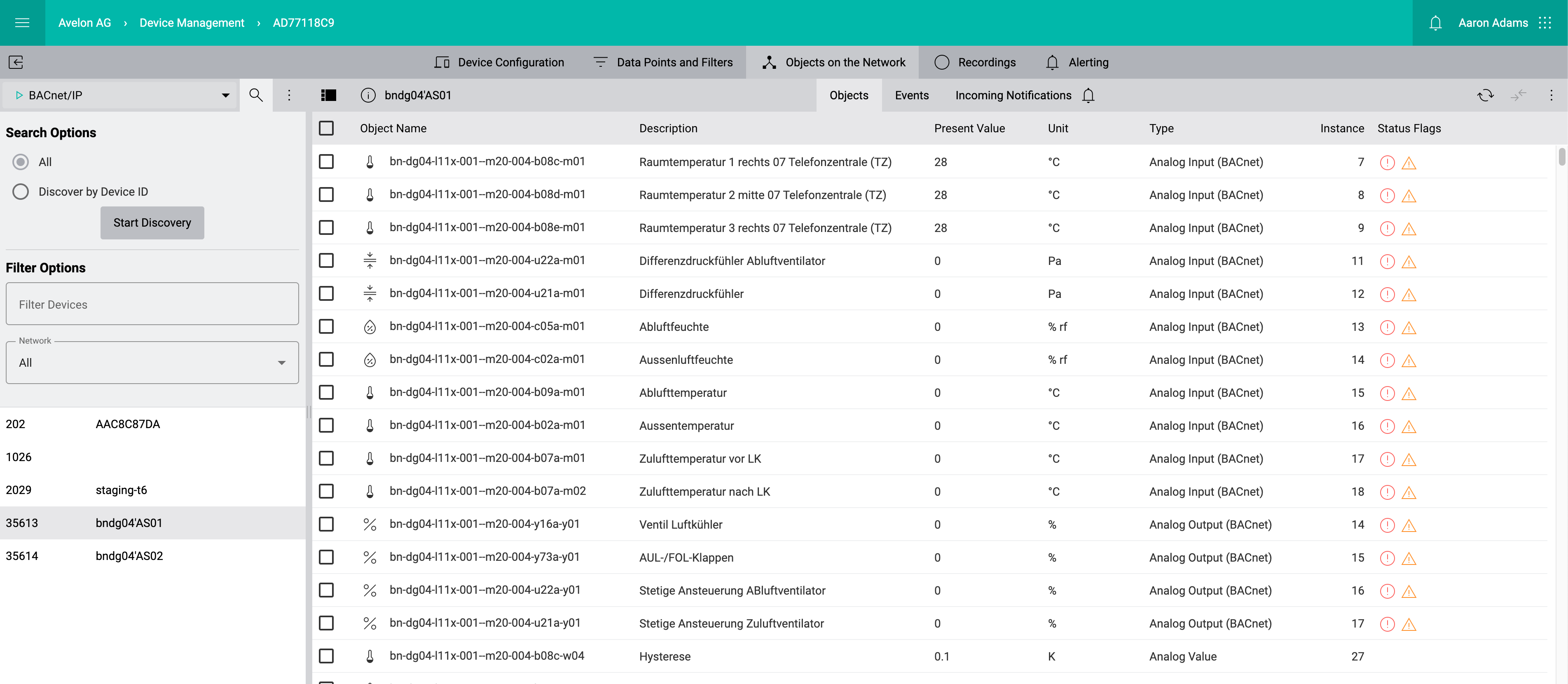Click the Start Discovery button
The width and height of the screenshot is (1568, 684).
[152, 223]
